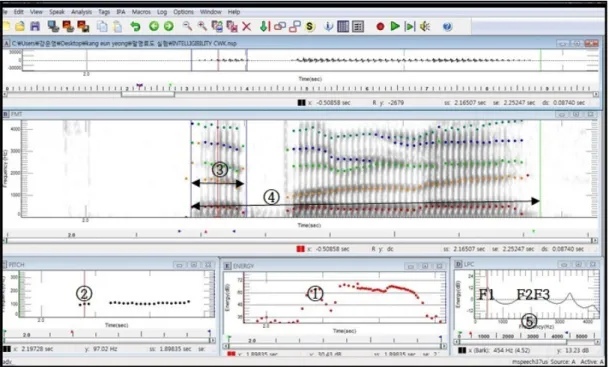609x367 pixels.
Task: Select purple marker on waveform time ruler
Action: click(x=139, y=86)
